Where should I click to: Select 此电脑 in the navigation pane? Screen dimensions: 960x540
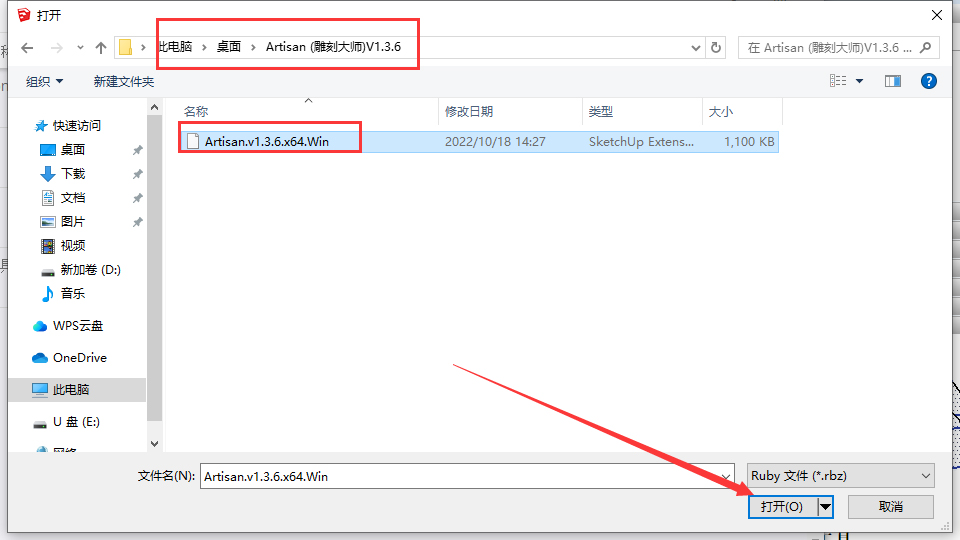tap(71, 389)
